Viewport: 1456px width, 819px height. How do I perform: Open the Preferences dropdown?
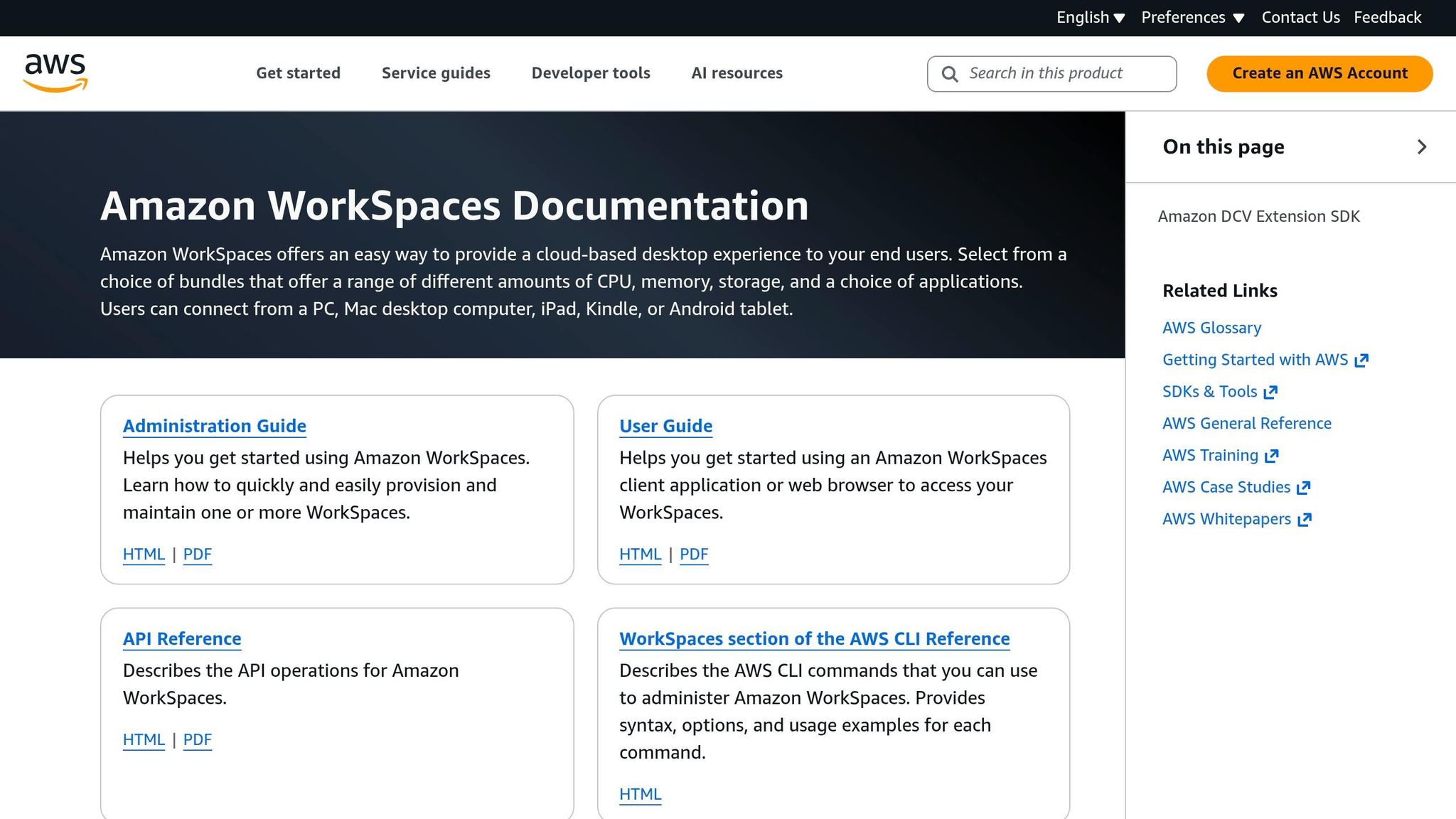click(1193, 18)
